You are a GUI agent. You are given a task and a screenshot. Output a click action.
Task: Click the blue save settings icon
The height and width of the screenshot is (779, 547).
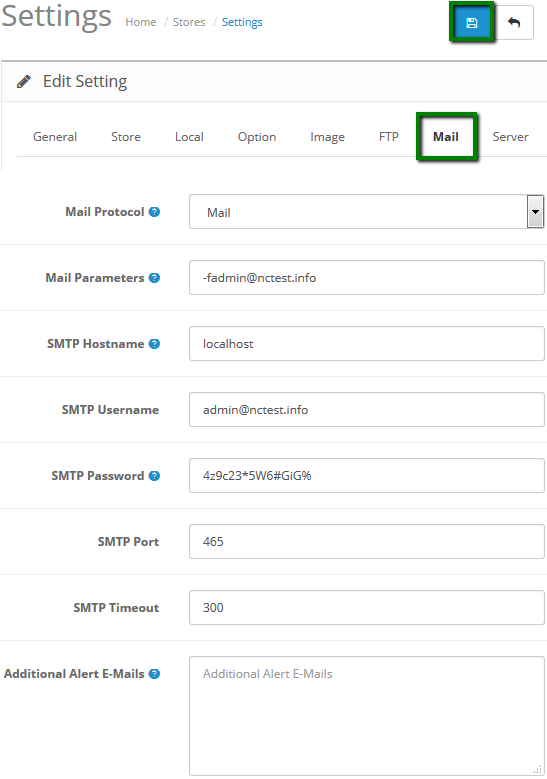[471, 22]
